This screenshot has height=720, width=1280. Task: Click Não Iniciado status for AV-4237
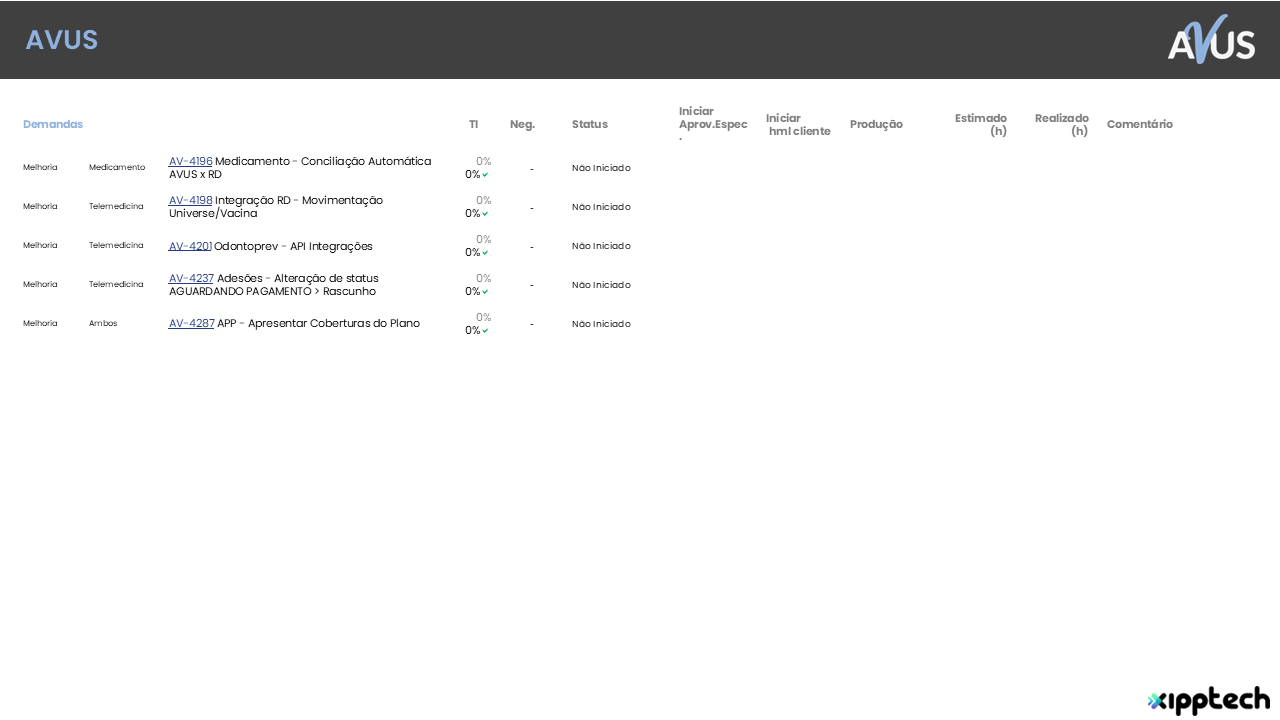(601, 285)
